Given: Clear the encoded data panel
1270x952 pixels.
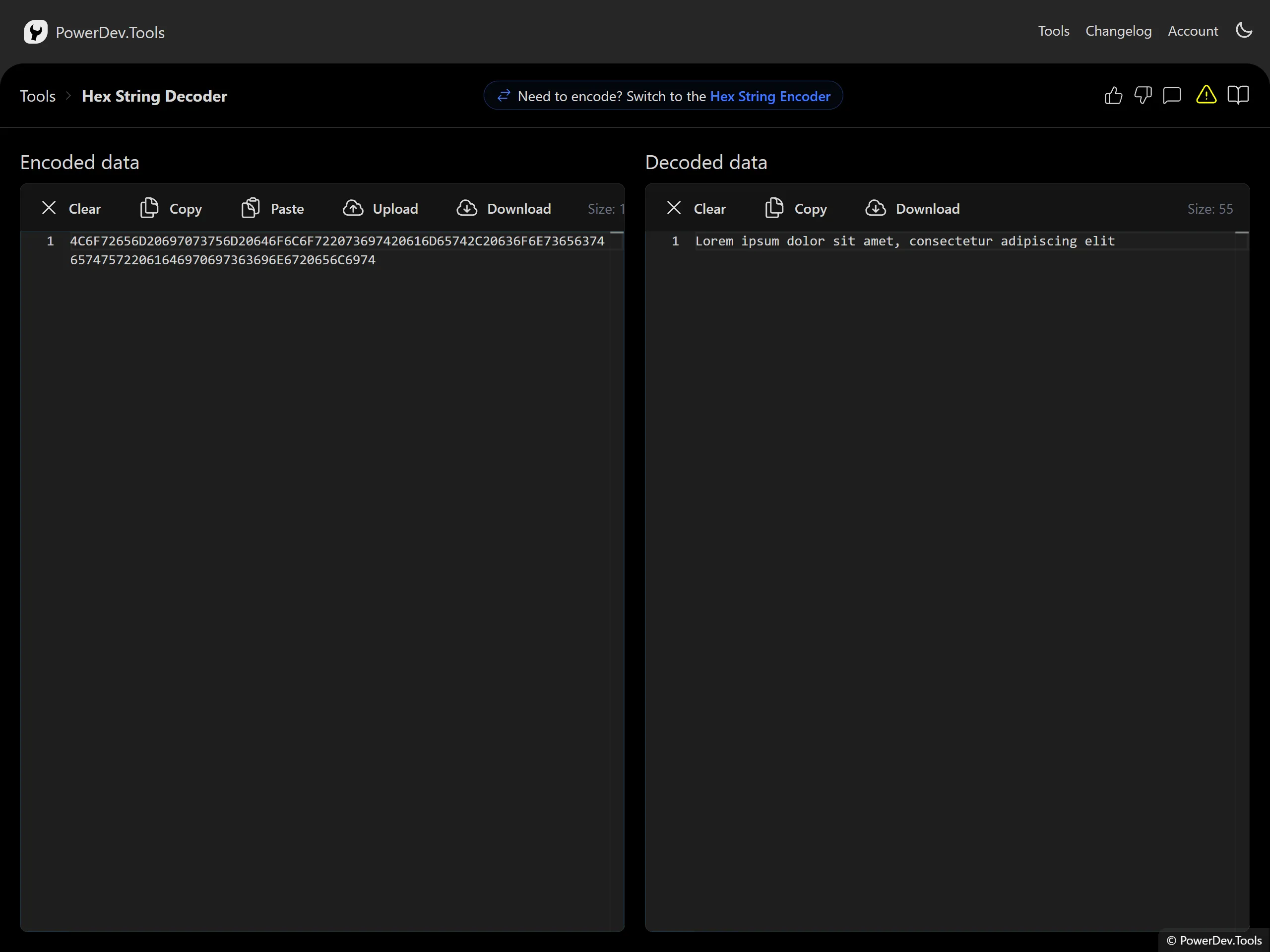Looking at the screenshot, I should [x=71, y=208].
